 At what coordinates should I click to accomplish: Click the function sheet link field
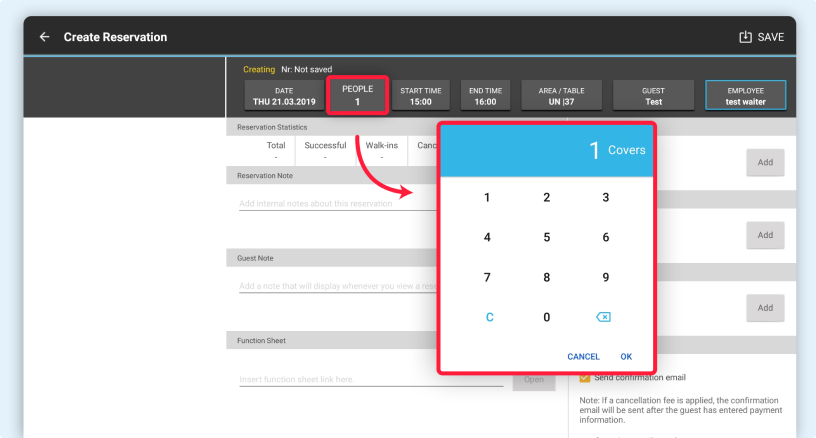370,379
